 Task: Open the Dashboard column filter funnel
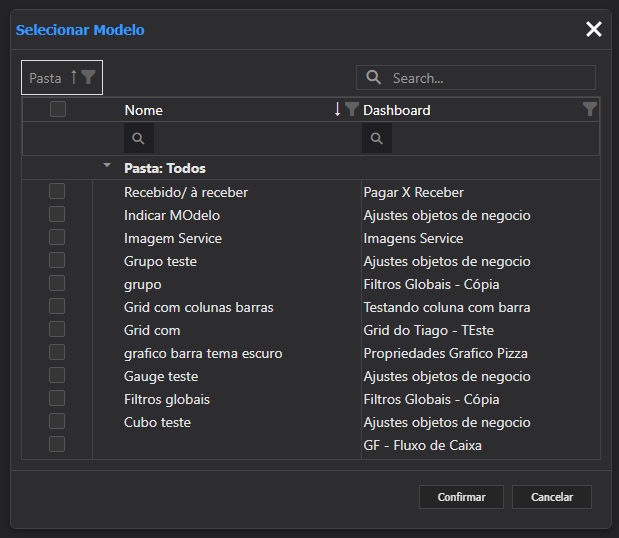pos(590,109)
